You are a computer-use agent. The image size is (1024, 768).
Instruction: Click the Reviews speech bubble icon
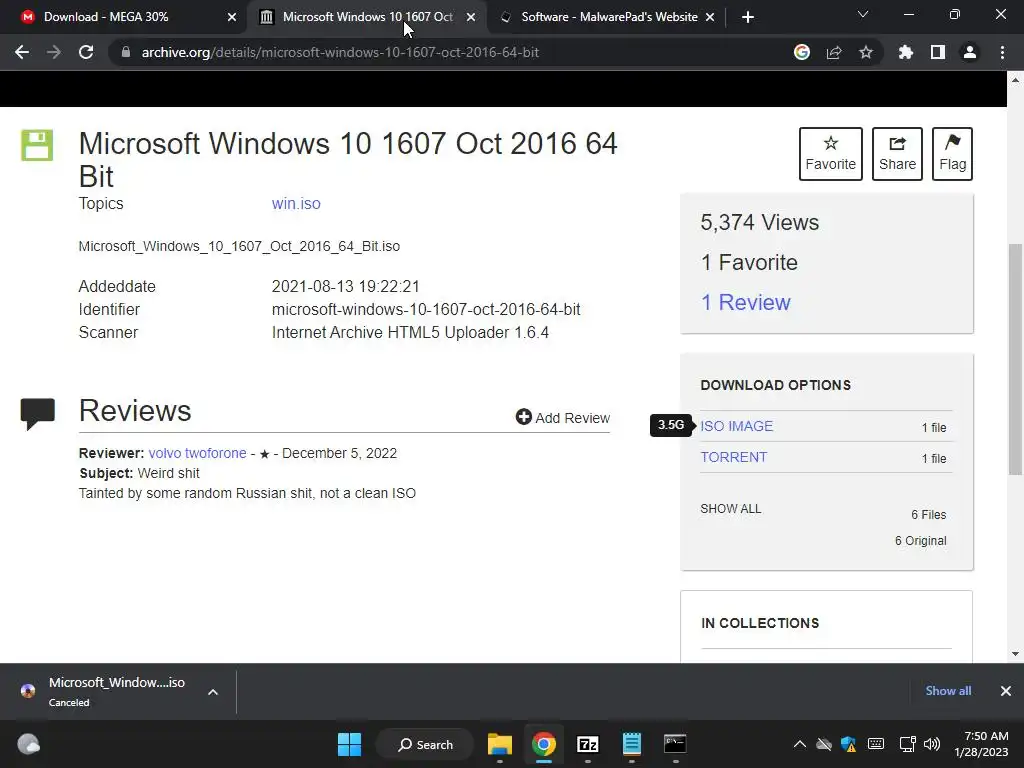pyautogui.click(x=37, y=413)
